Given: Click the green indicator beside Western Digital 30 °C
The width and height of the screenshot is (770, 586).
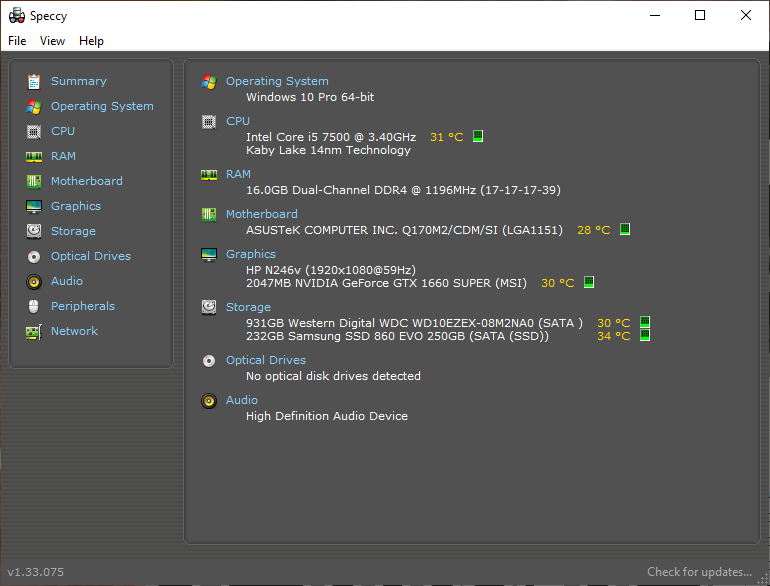Looking at the screenshot, I should point(645,322).
